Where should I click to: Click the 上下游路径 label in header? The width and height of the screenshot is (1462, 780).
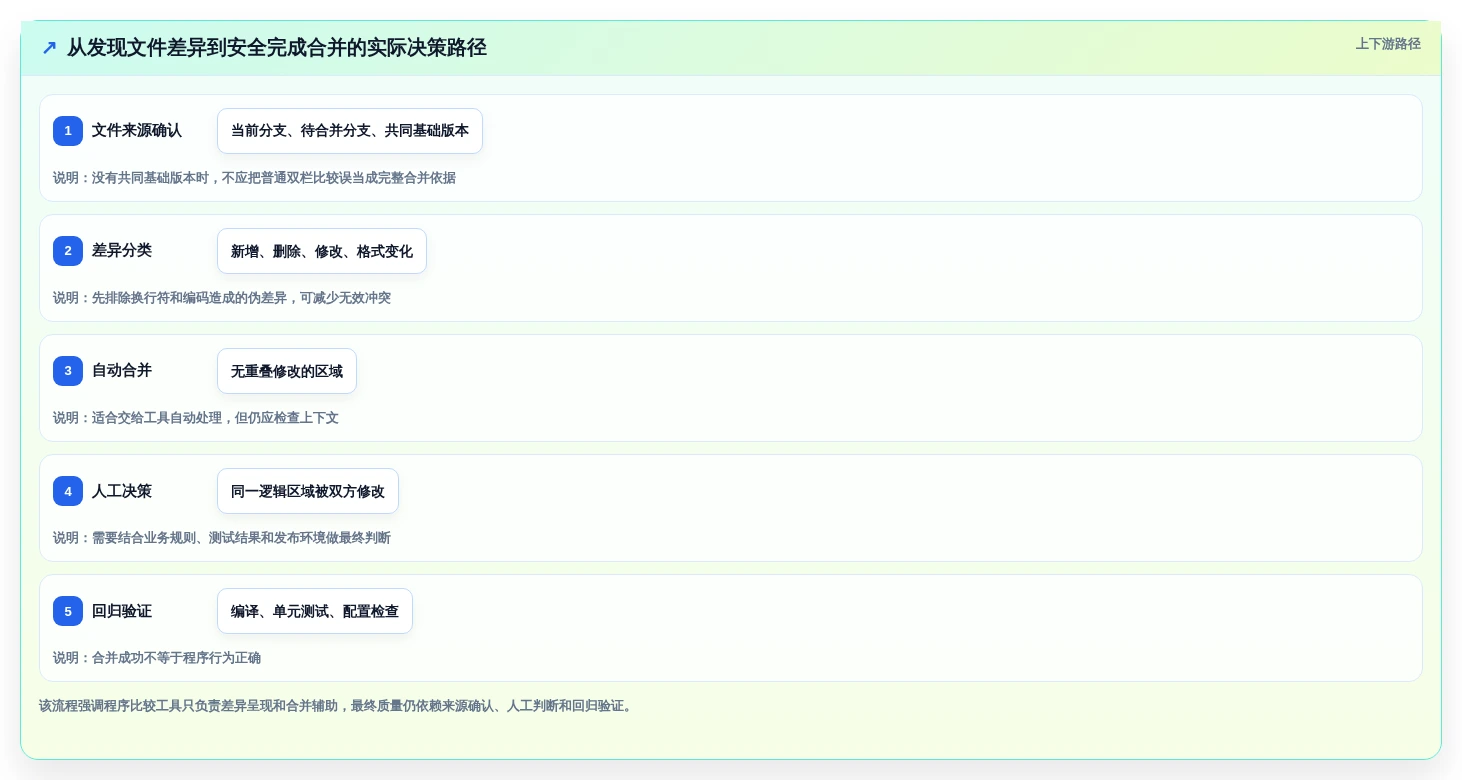[1388, 44]
